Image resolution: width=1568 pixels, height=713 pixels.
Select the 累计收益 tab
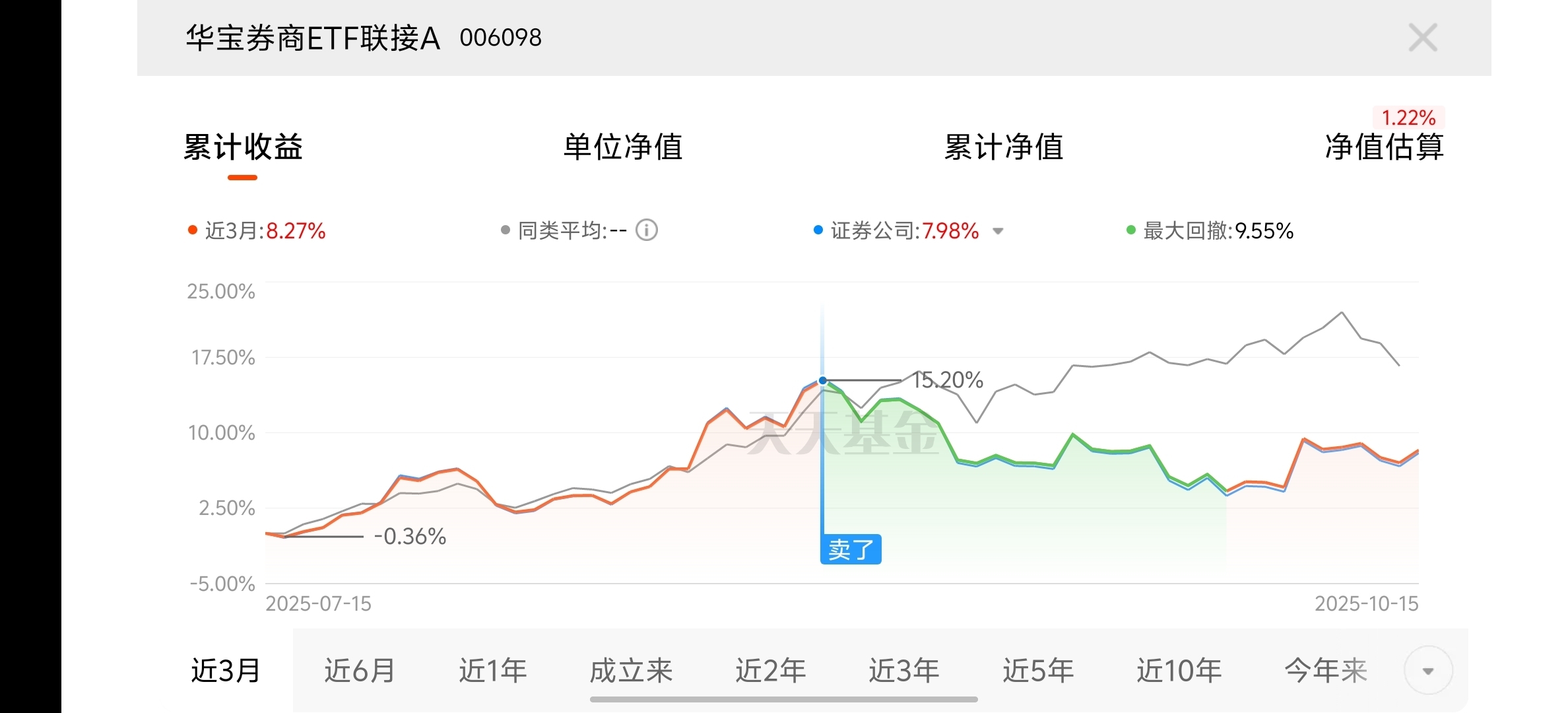pos(243,147)
